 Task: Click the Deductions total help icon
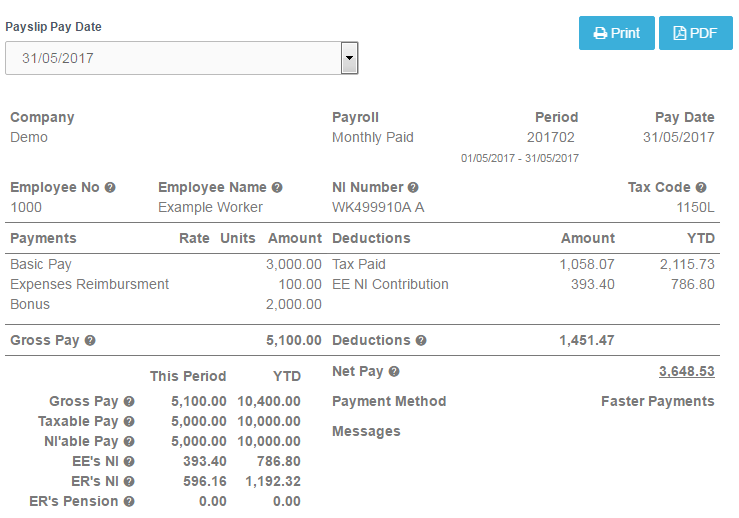point(421,341)
